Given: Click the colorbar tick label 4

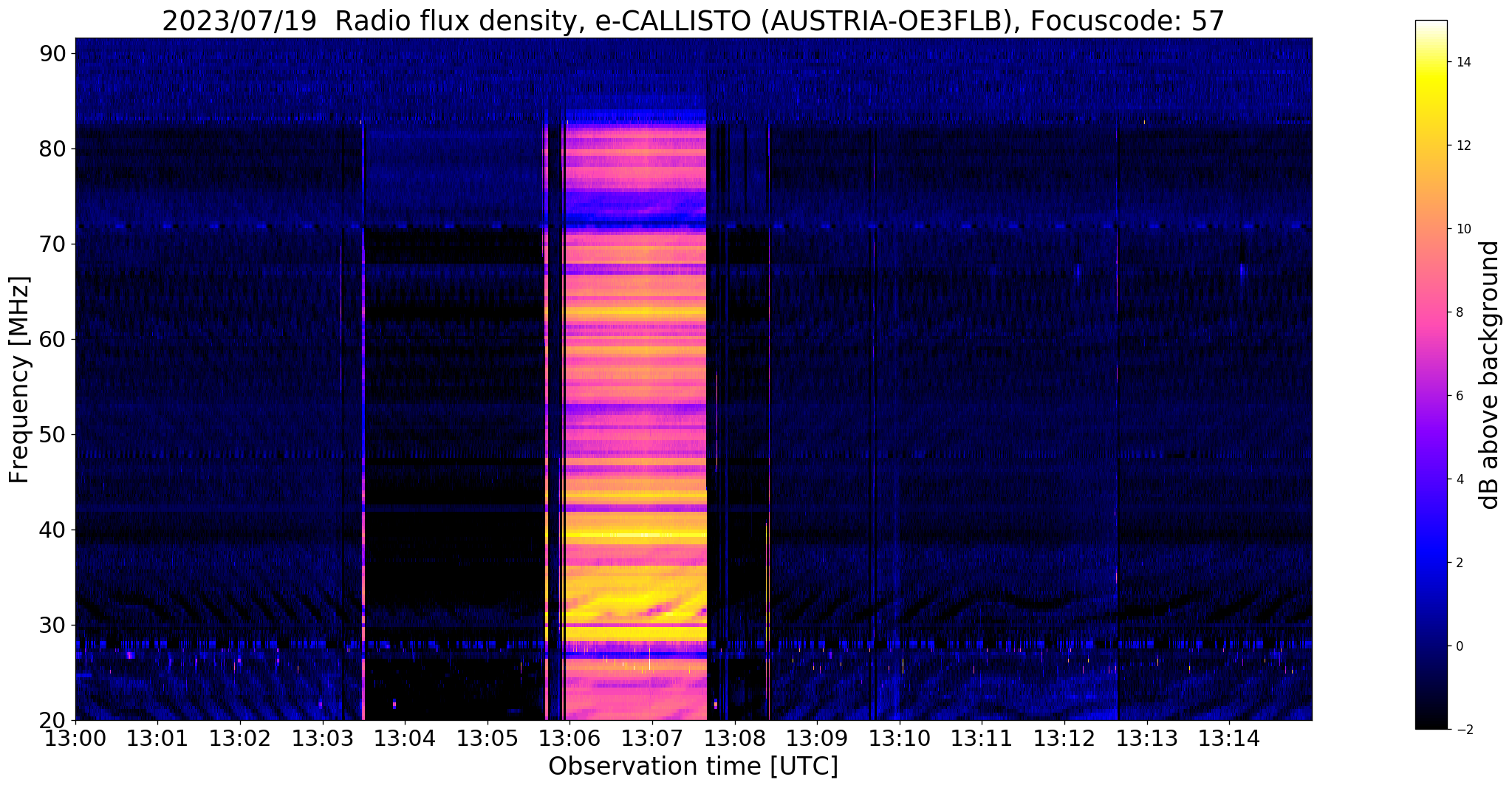Looking at the screenshot, I should [x=1459, y=480].
